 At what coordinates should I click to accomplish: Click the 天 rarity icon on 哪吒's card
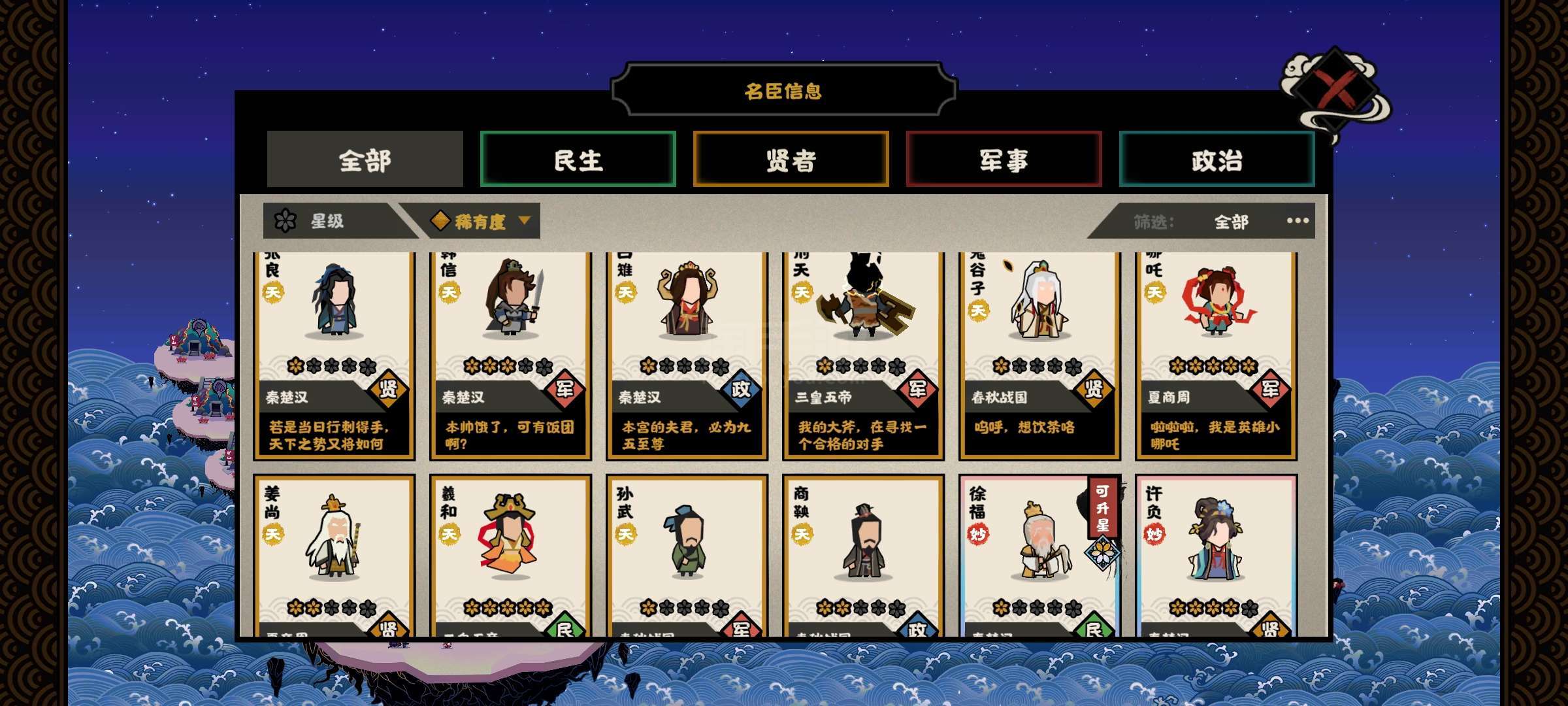click(x=1154, y=292)
